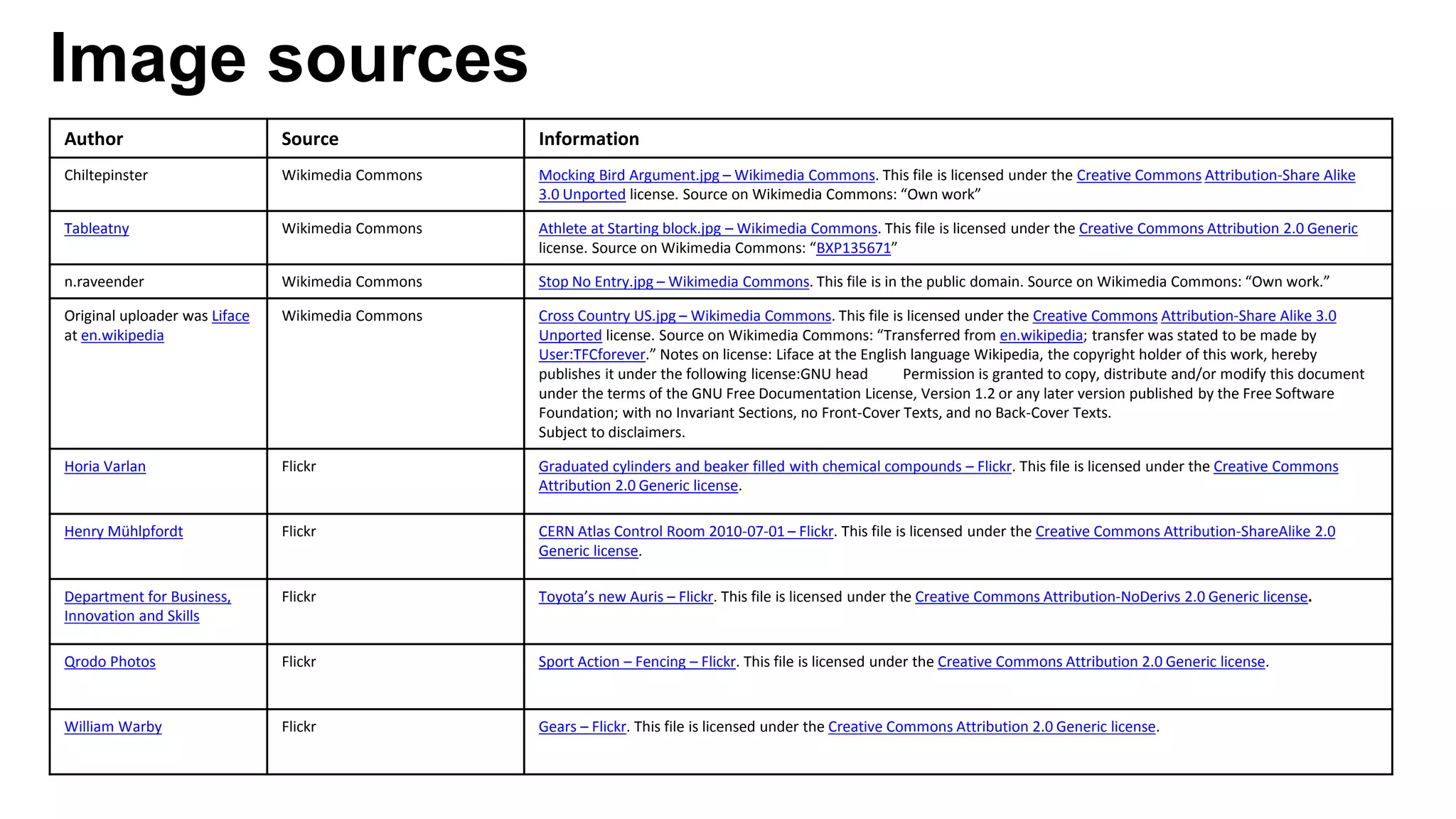The image size is (1456, 819).
Task: Click Creative Commons Attribution-NoDerivs 2.0 Generic license link
Action: (x=1110, y=597)
